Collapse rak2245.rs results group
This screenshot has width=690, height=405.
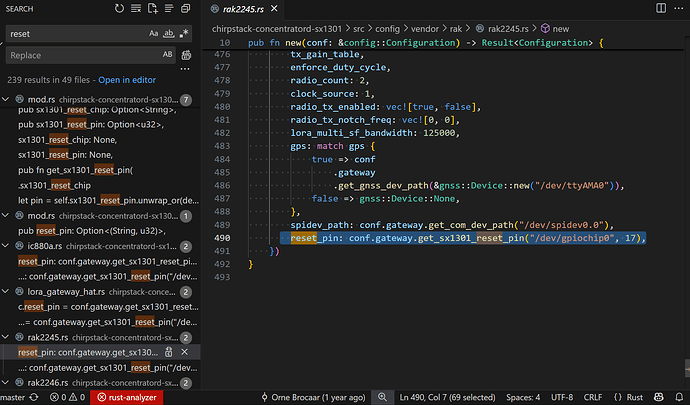coord(6,337)
